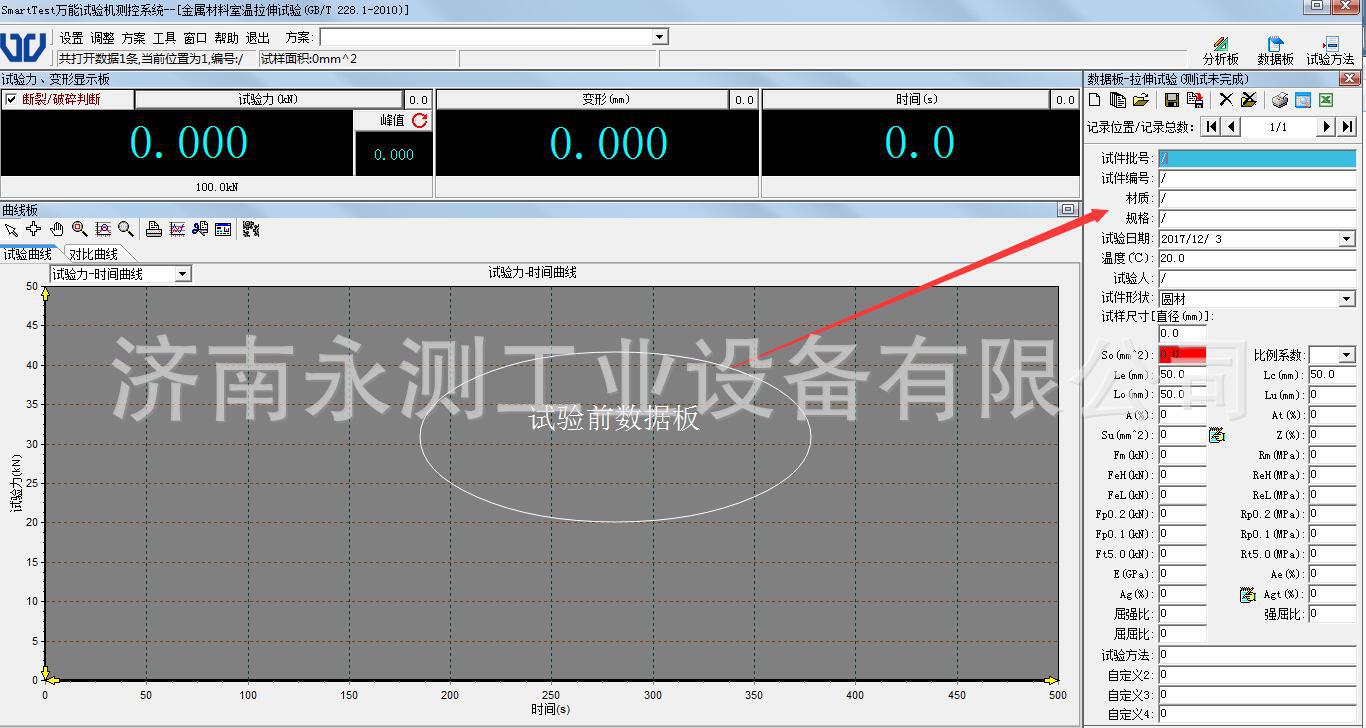Print the curve using the printer icon
The height and width of the screenshot is (728, 1366).
point(154,229)
